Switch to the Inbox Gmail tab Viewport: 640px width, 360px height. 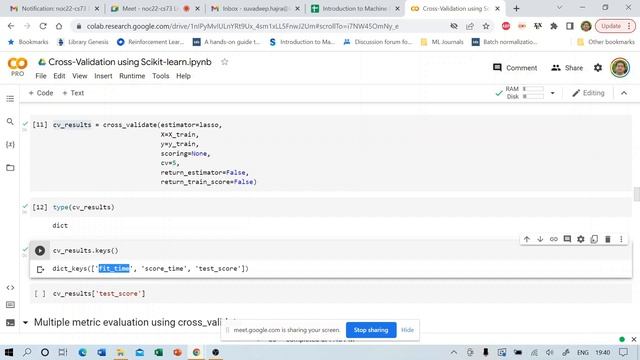[255, 8]
